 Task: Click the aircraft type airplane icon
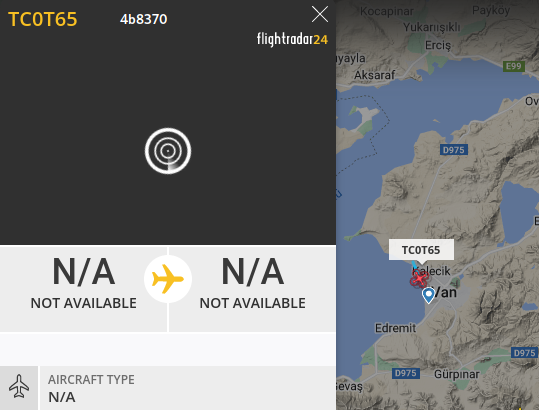pyautogui.click(x=19, y=386)
